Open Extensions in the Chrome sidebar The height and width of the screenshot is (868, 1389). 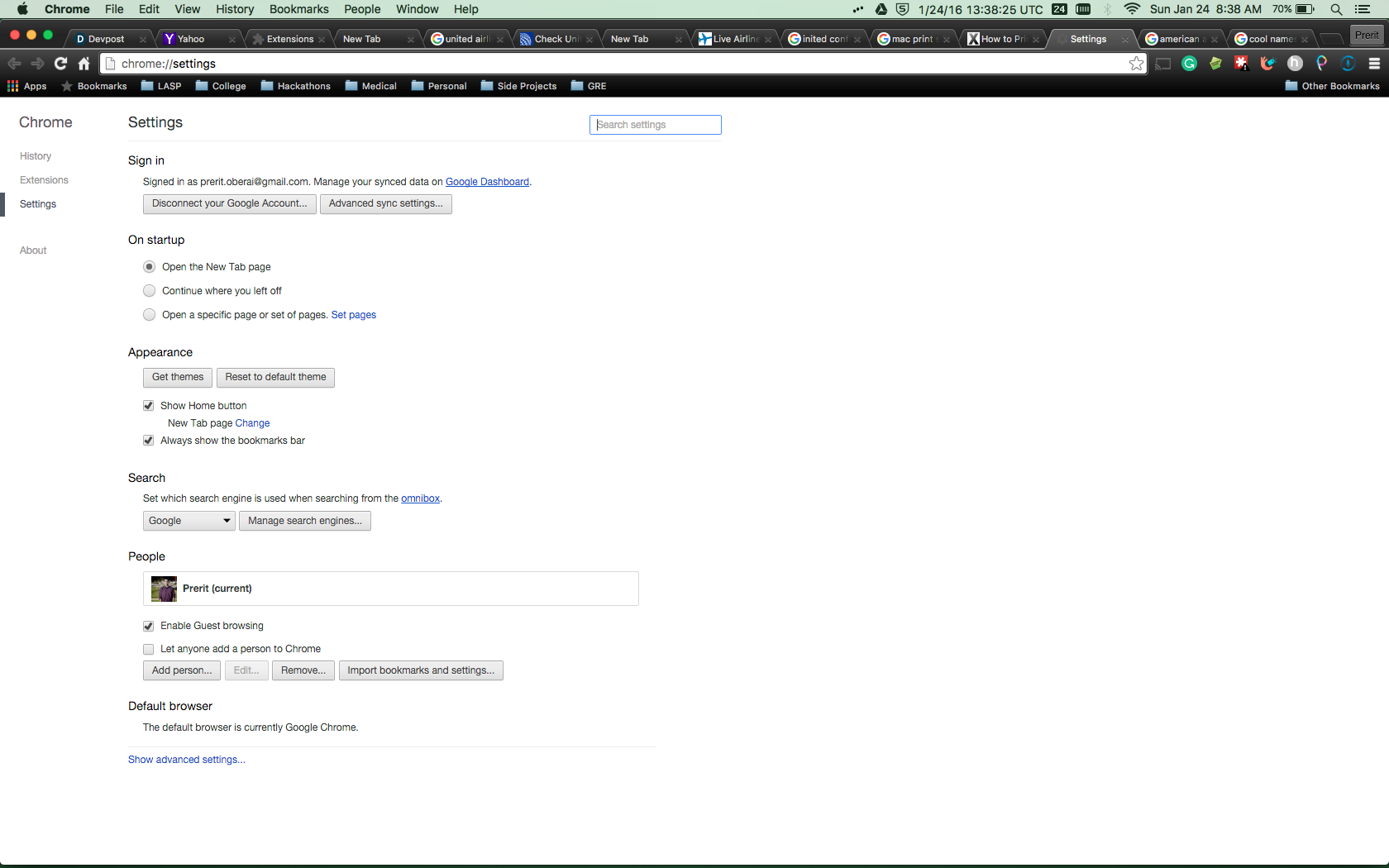[x=44, y=180]
